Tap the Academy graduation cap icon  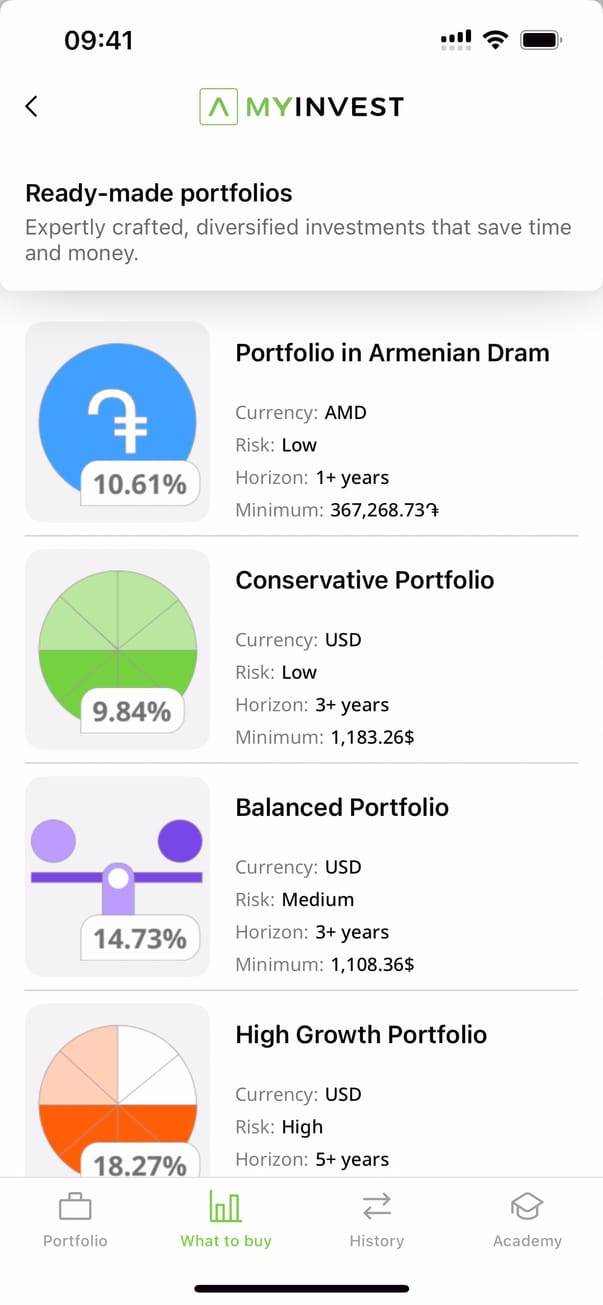[x=527, y=1208]
